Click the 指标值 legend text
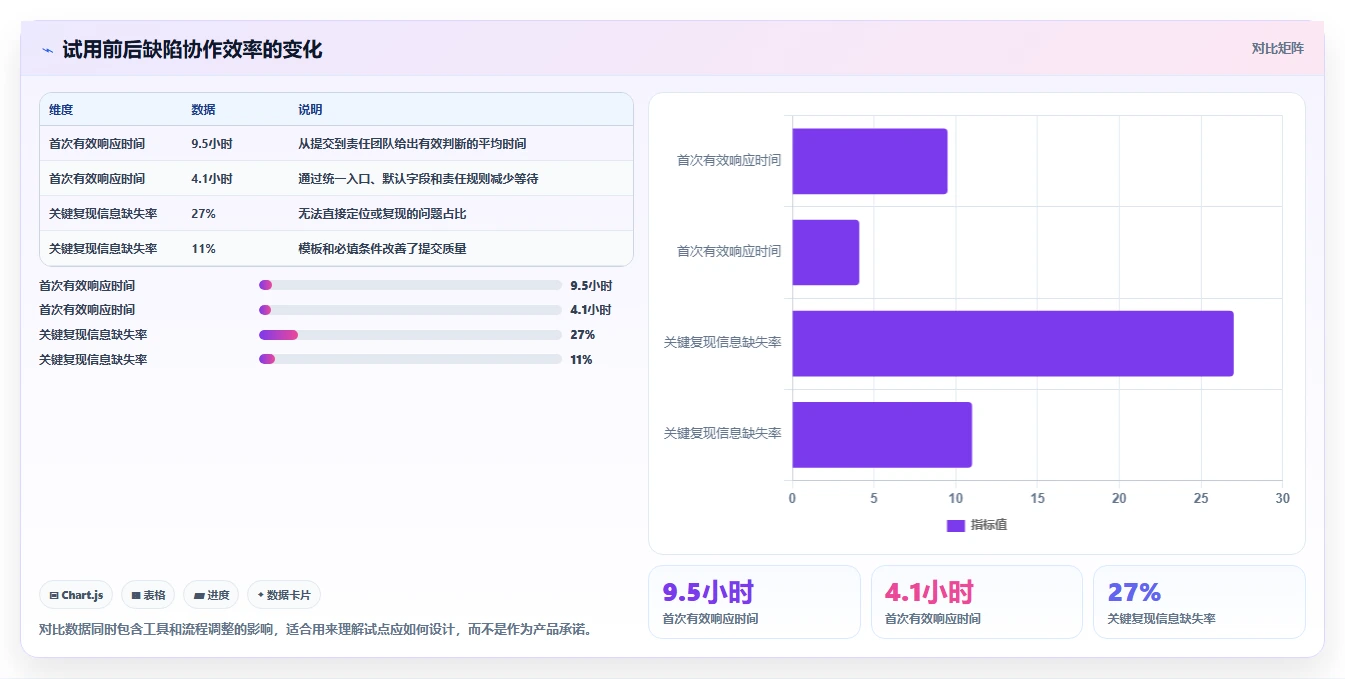1345x679 pixels. 989,525
